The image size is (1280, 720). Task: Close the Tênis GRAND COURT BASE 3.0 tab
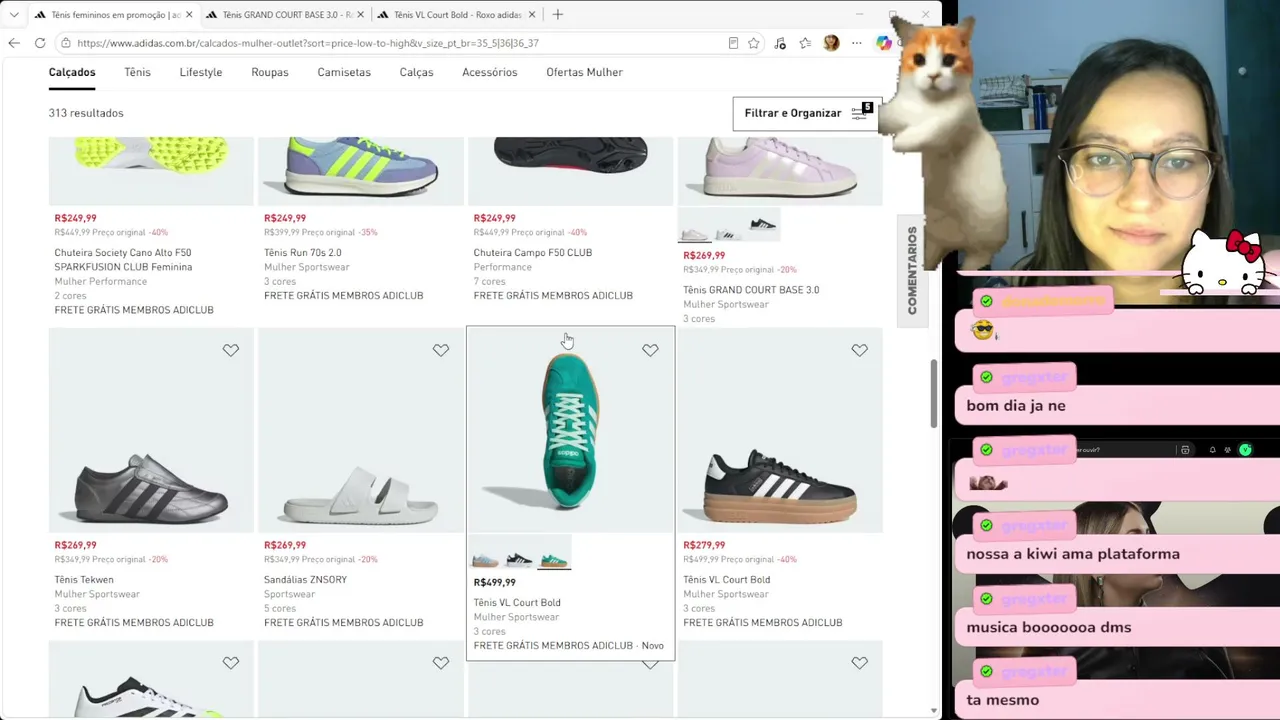(x=360, y=15)
